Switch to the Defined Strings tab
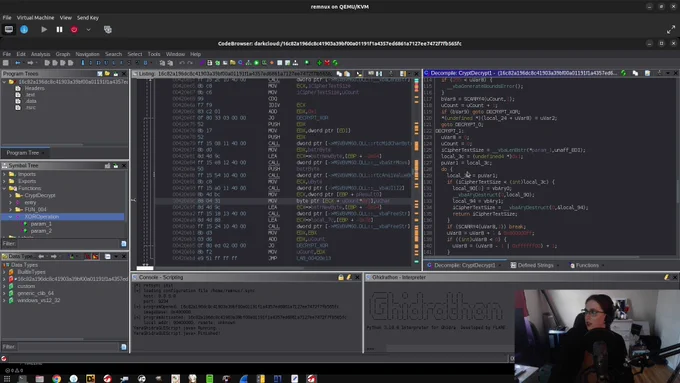This screenshot has width=680, height=383. coord(534,265)
